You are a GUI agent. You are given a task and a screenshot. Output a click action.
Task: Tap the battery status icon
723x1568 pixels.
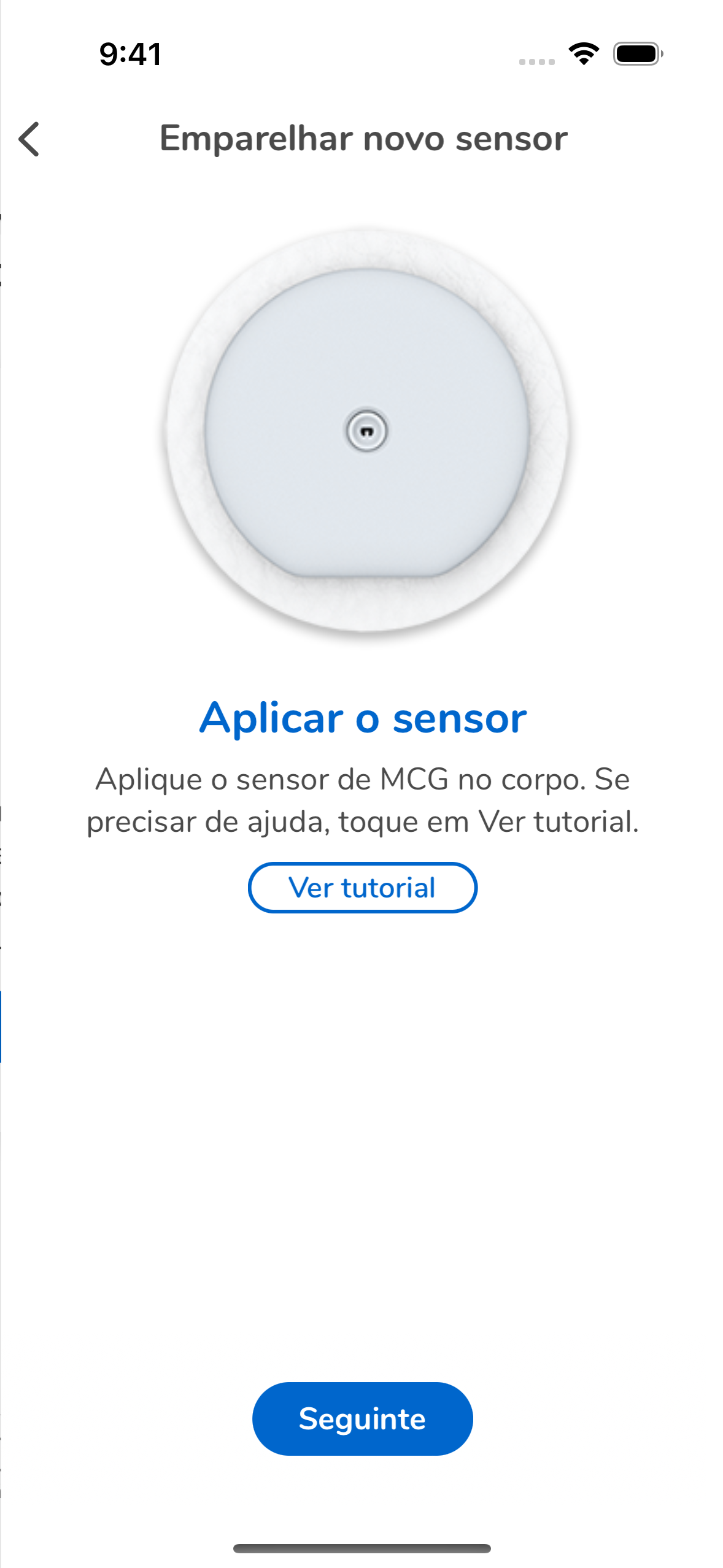pyautogui.click(x=638, y=54)
